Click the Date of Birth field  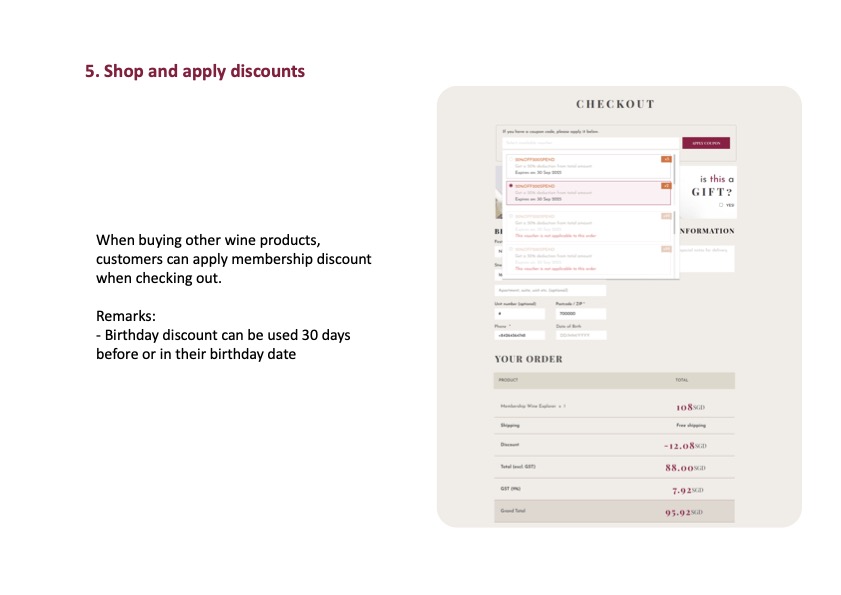pyautogui.click(x=580, y=335)
